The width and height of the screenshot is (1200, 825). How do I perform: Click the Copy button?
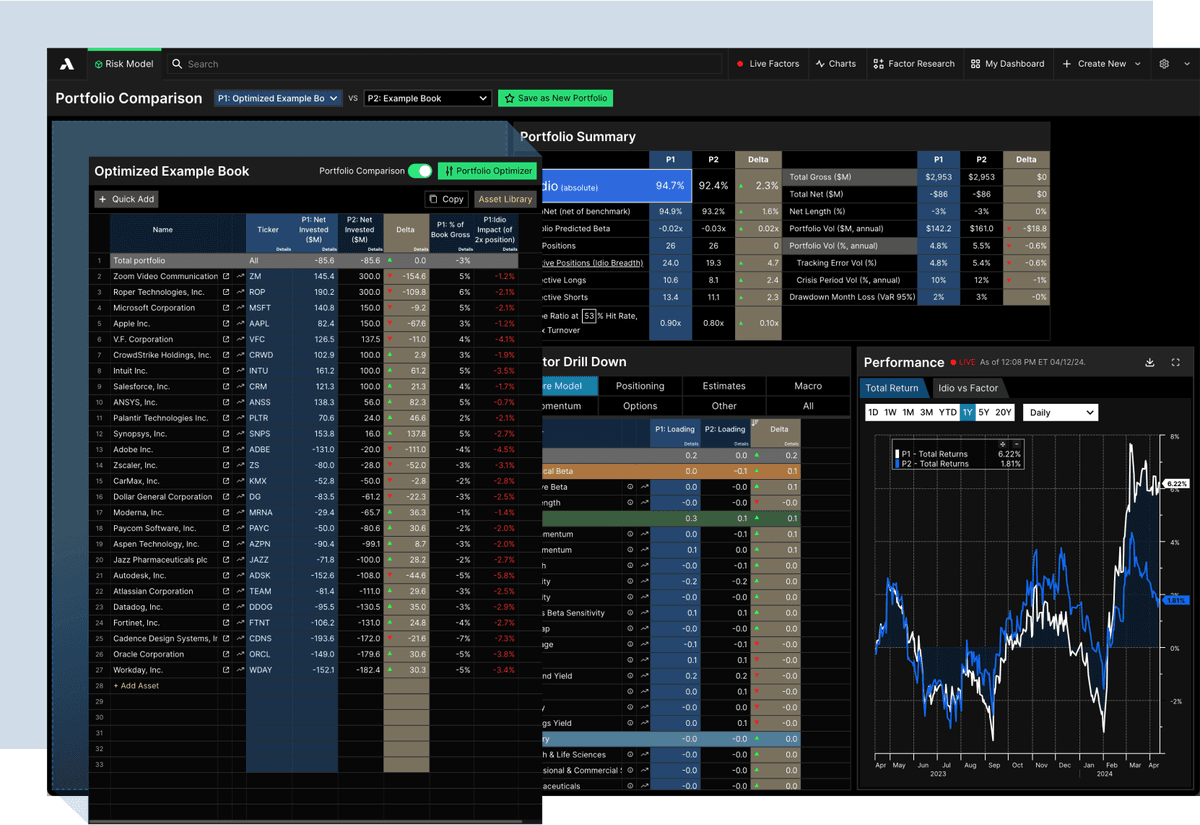point(446,199)
